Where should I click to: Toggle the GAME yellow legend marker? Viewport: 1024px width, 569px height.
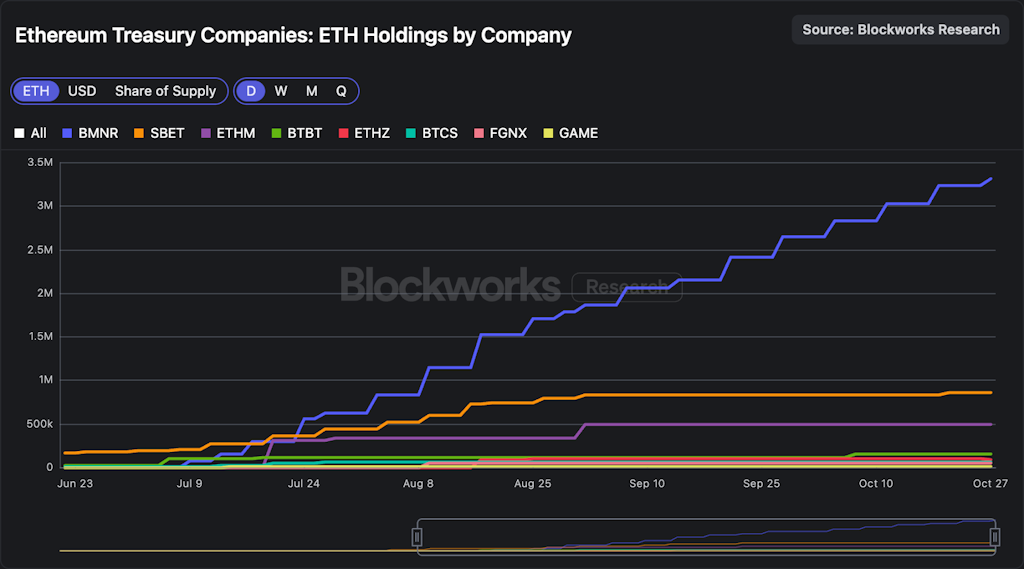click(x=547, y=133)
